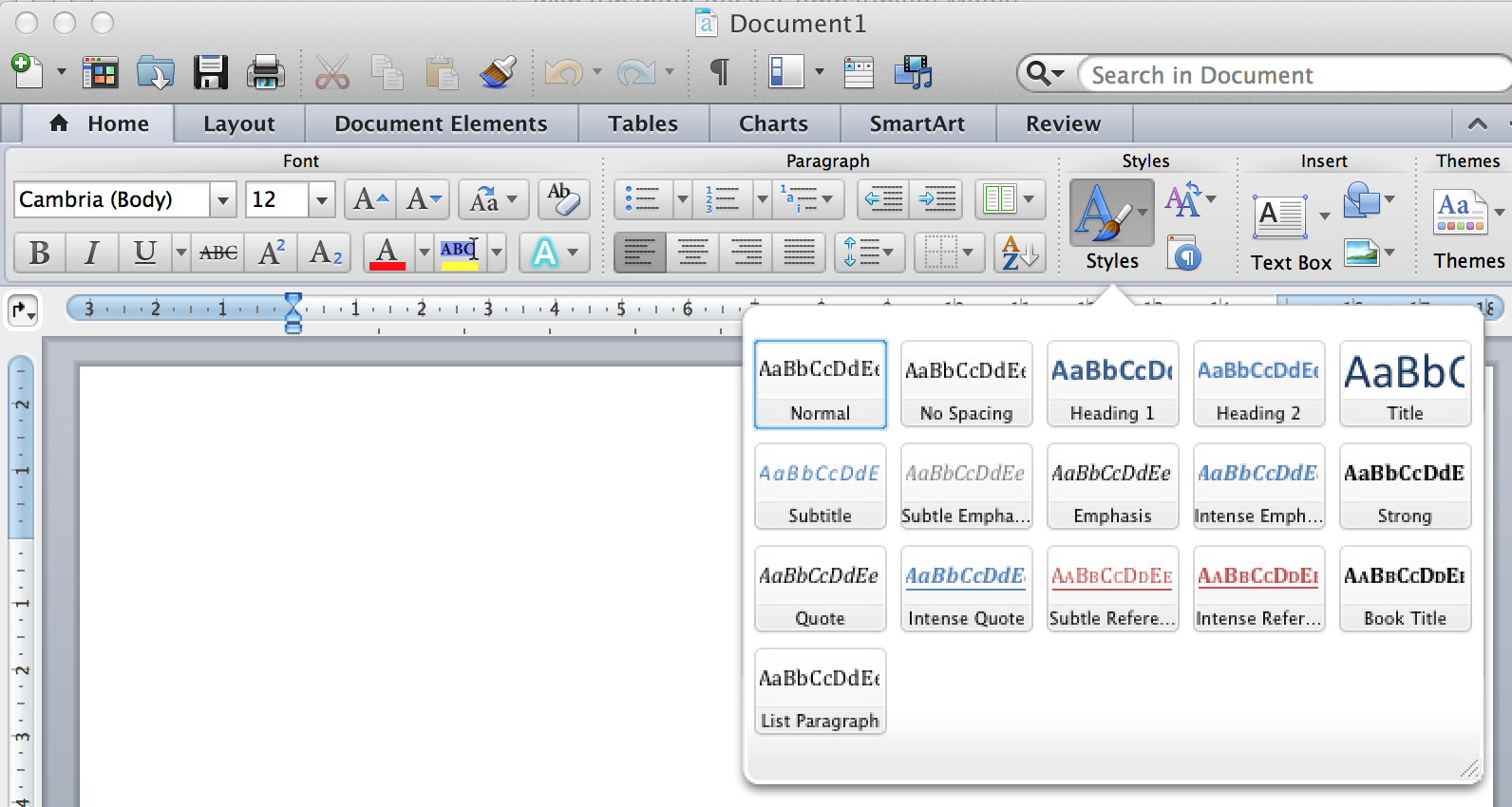Screen dimensions: 1512x807
Task: Click the New Document icon
Action: coord(28,71)
